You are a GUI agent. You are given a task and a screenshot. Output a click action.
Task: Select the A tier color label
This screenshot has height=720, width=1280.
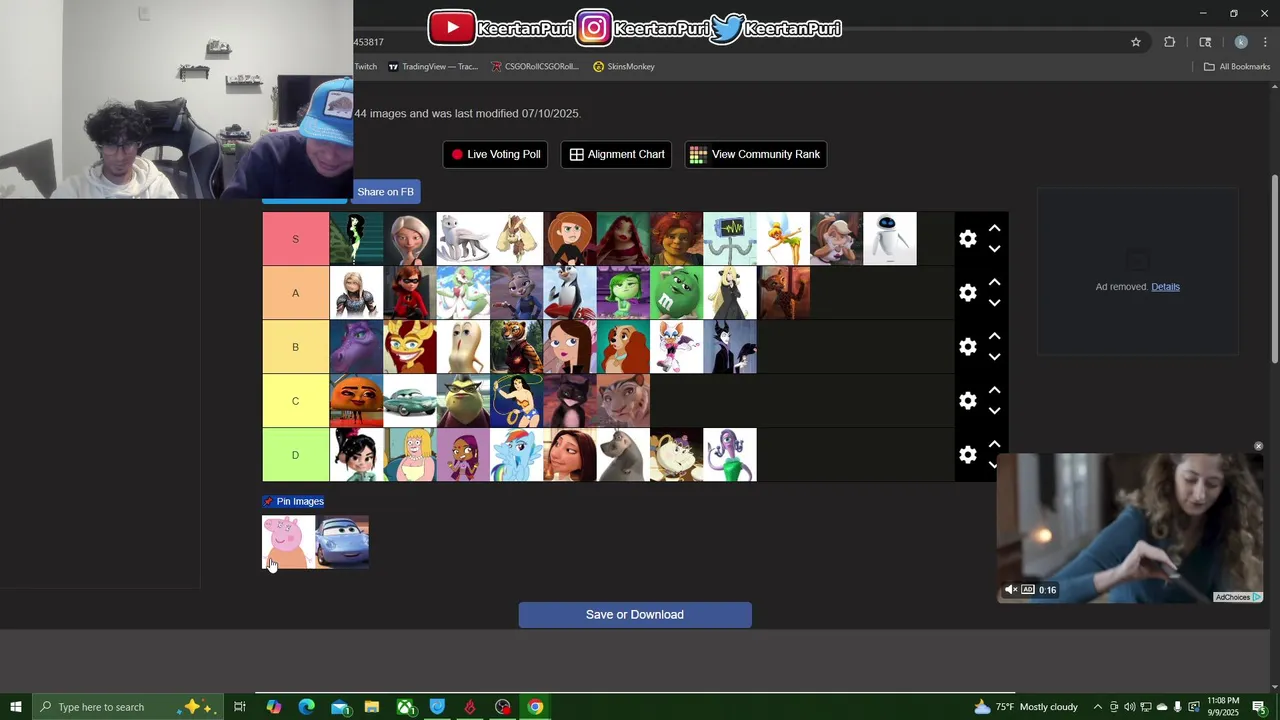pos(295,293)
